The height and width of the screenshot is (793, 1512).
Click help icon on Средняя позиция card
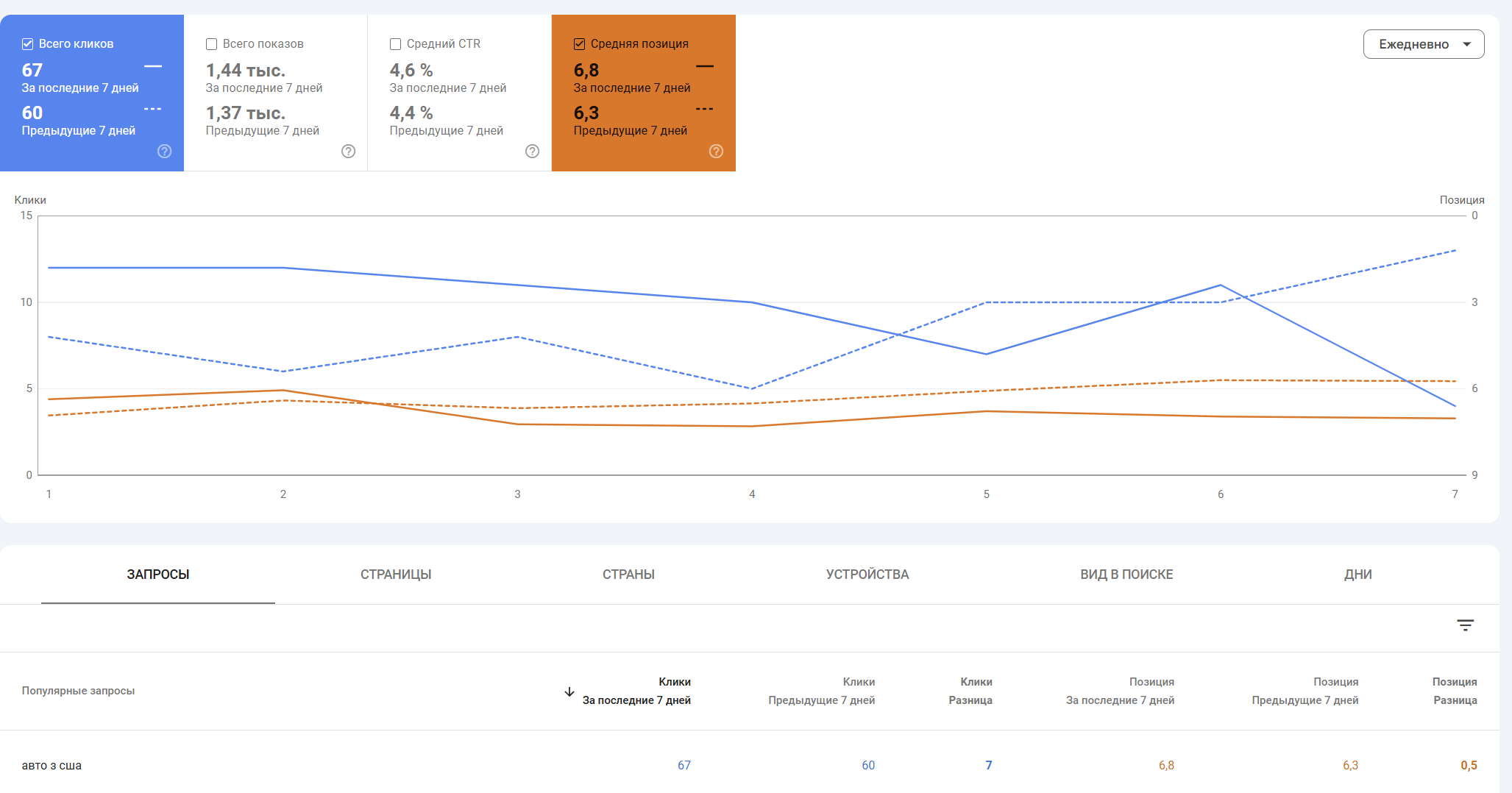(x=716, y=152)
